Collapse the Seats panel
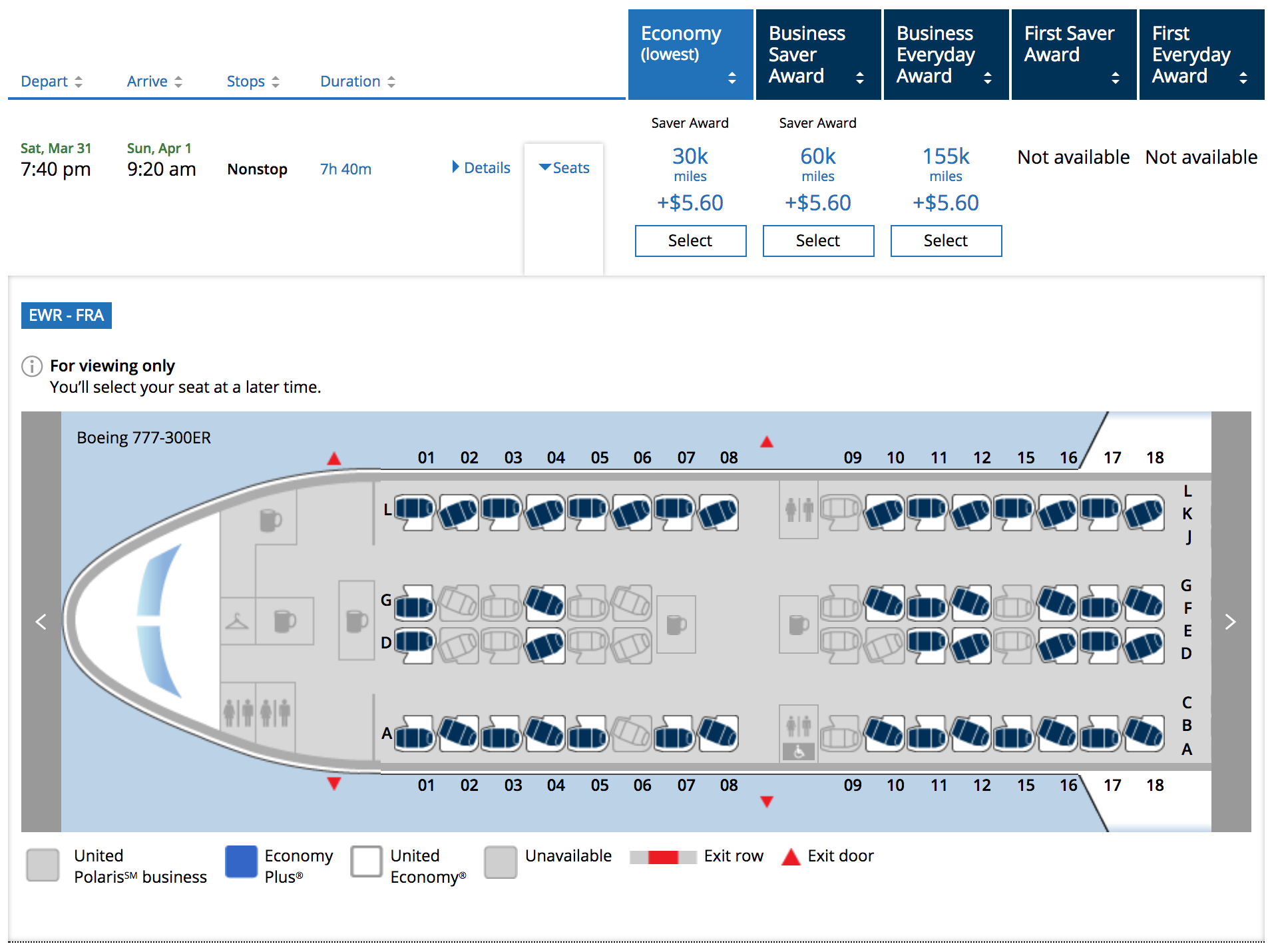Image resolution: width=1274 pixels, height=952 pixels. pos(564,168)
